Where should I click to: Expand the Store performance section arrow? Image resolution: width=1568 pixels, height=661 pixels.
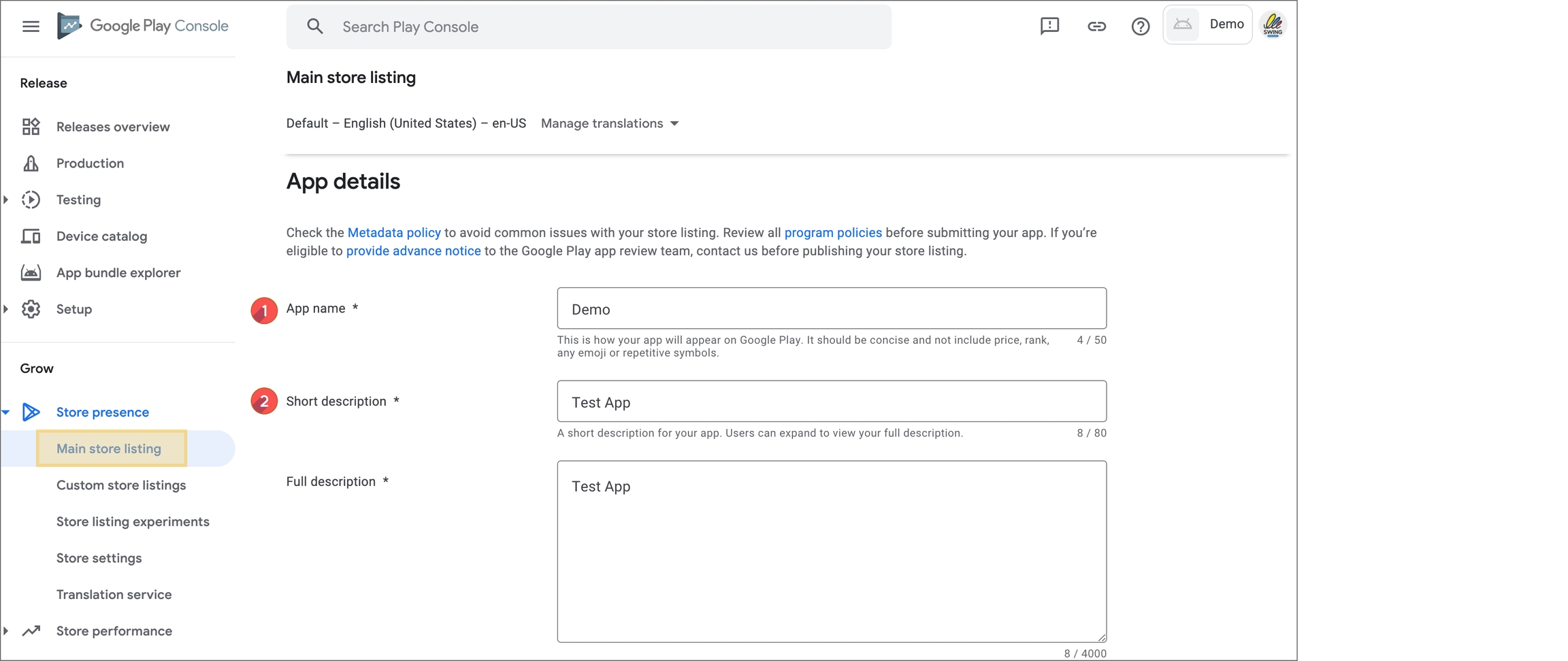coord(6,631)
